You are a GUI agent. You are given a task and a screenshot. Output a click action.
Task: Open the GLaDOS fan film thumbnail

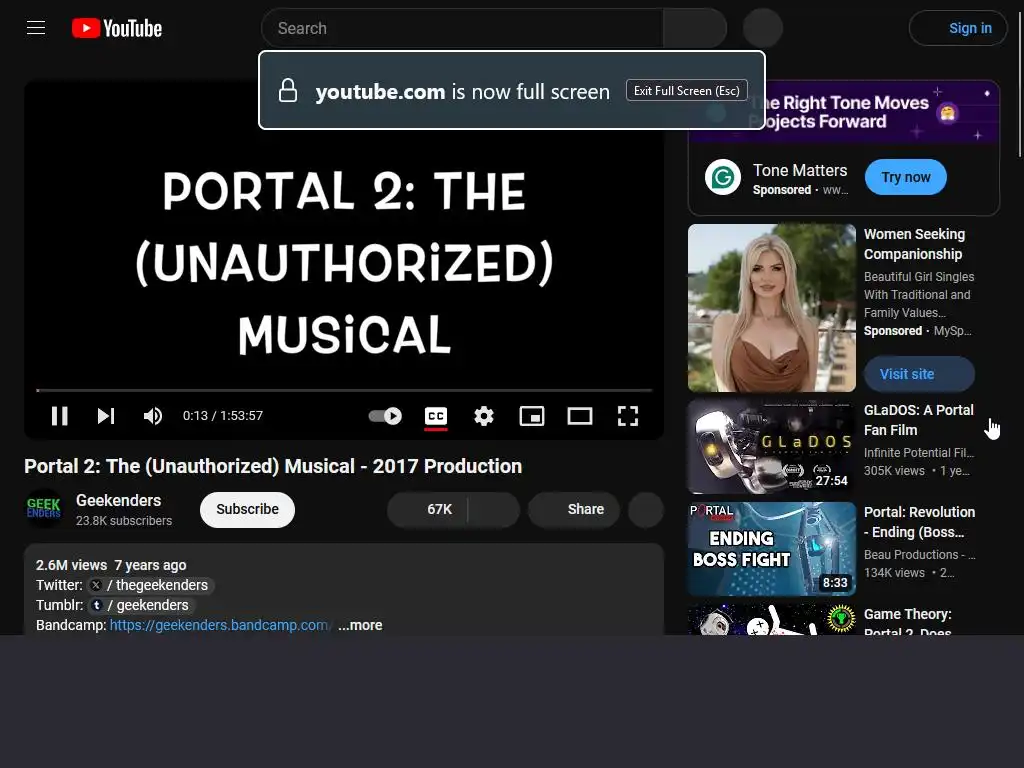coord(772,447)
